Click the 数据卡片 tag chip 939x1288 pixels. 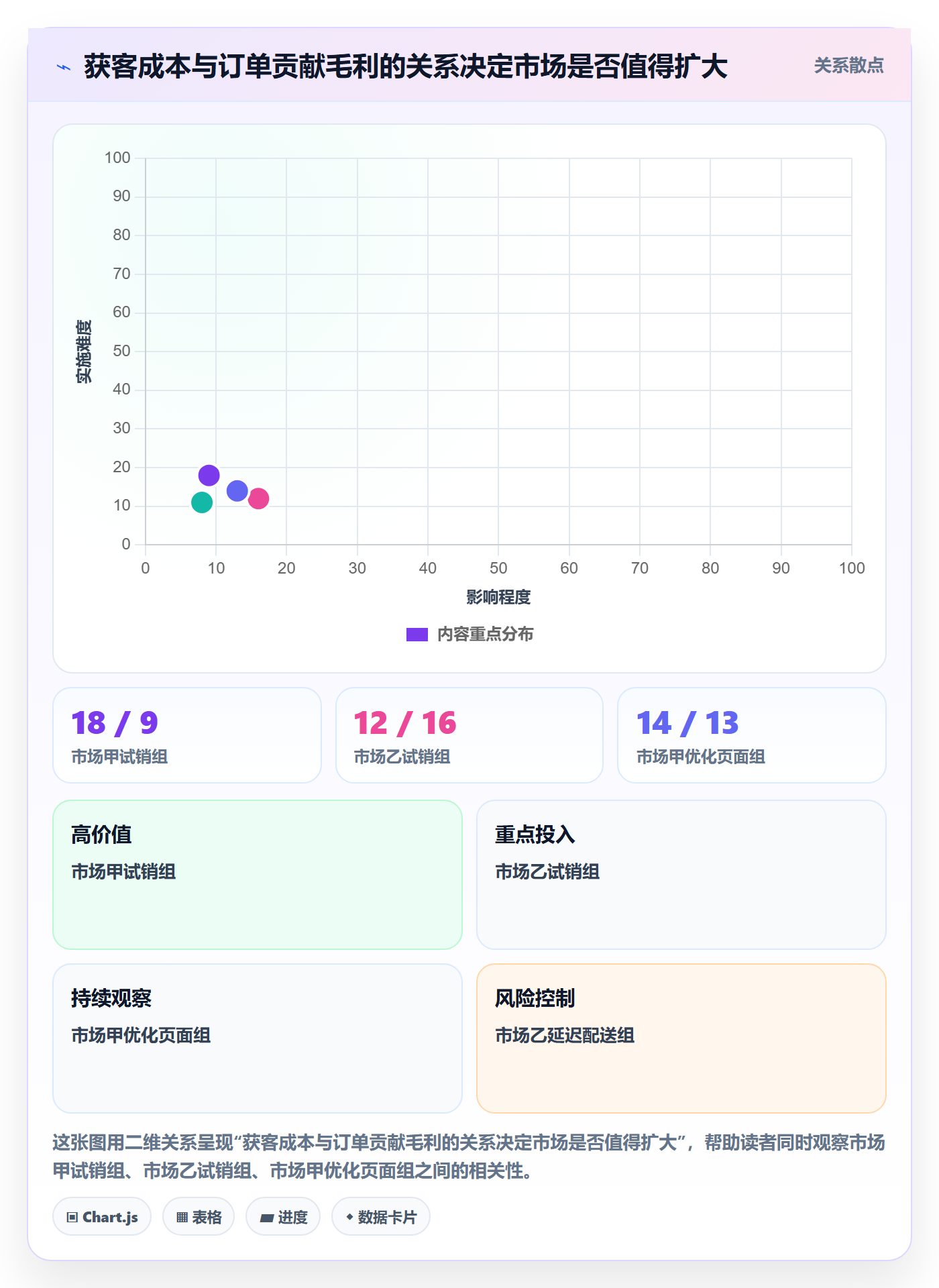click(381, 1217)
